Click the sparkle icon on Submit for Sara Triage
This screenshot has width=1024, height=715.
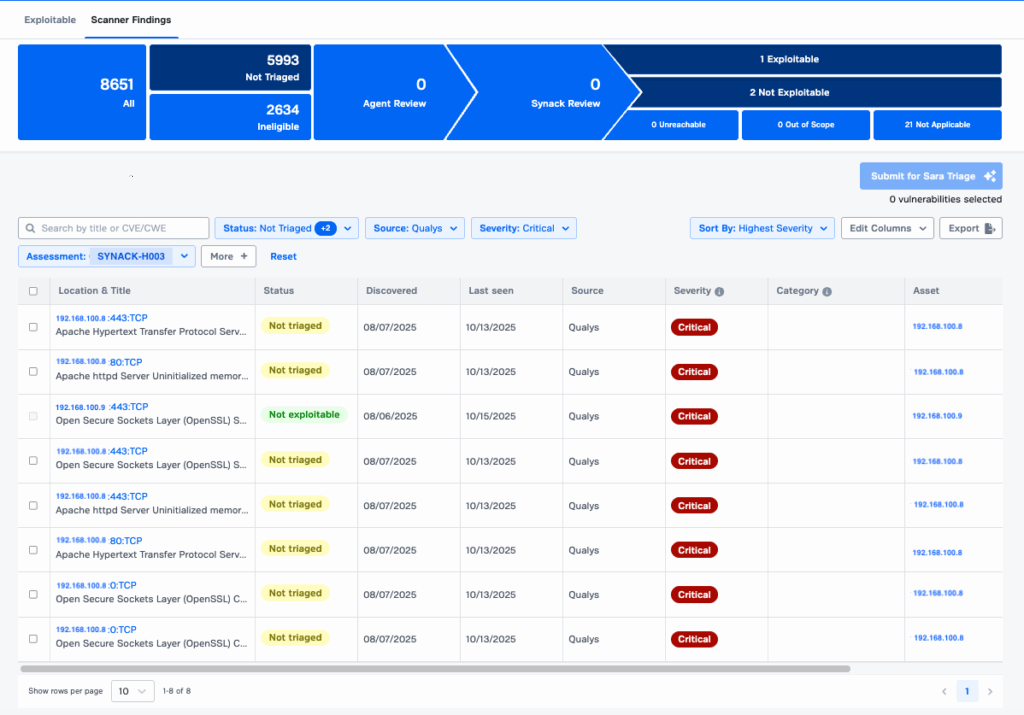[x=989, y=176]
